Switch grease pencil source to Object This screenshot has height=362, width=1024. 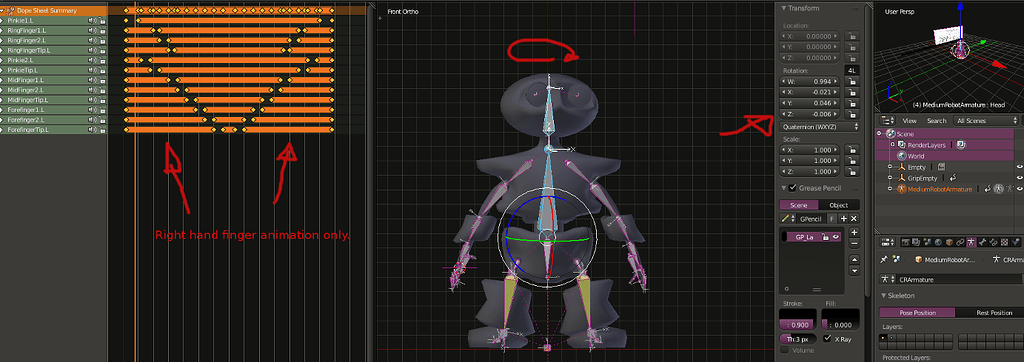839,205
